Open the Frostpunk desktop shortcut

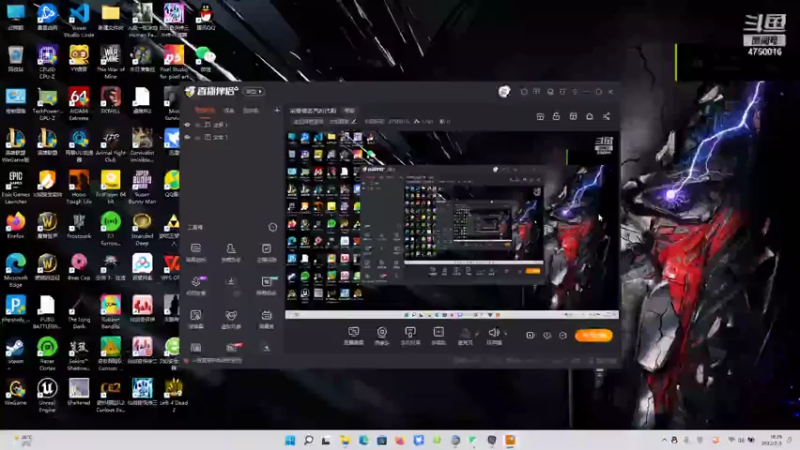pyautogui.click(x=79, y=226)
